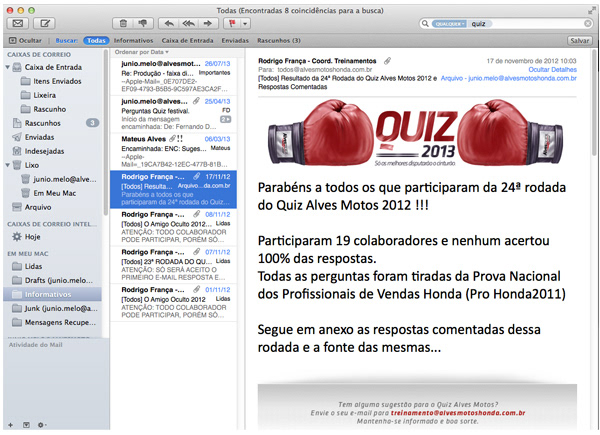Click the attachment paperclip in message header
This screenshot has width=600, height=435.
pos(388,61)
